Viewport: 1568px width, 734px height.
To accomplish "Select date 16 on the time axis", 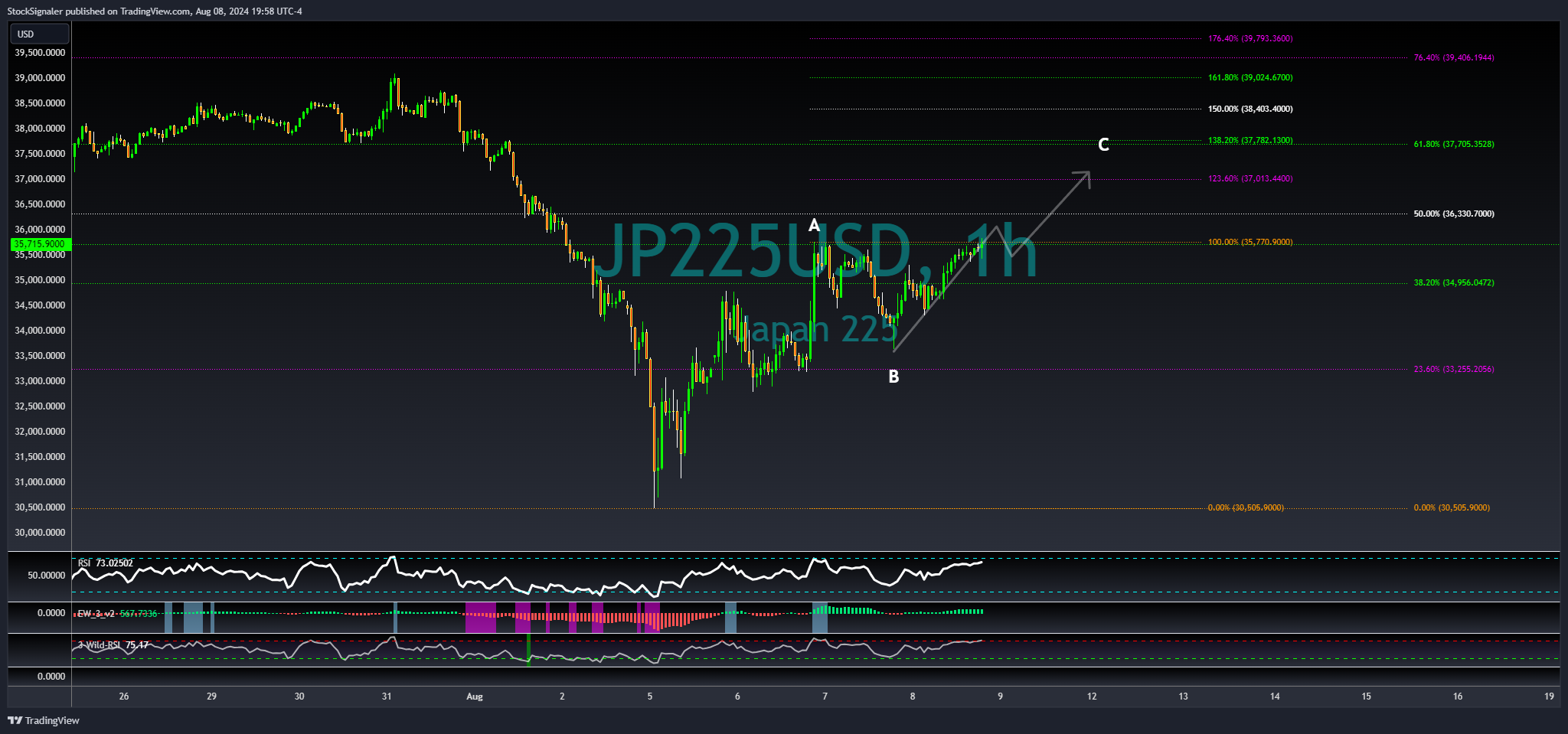I will coord(1458,696).
